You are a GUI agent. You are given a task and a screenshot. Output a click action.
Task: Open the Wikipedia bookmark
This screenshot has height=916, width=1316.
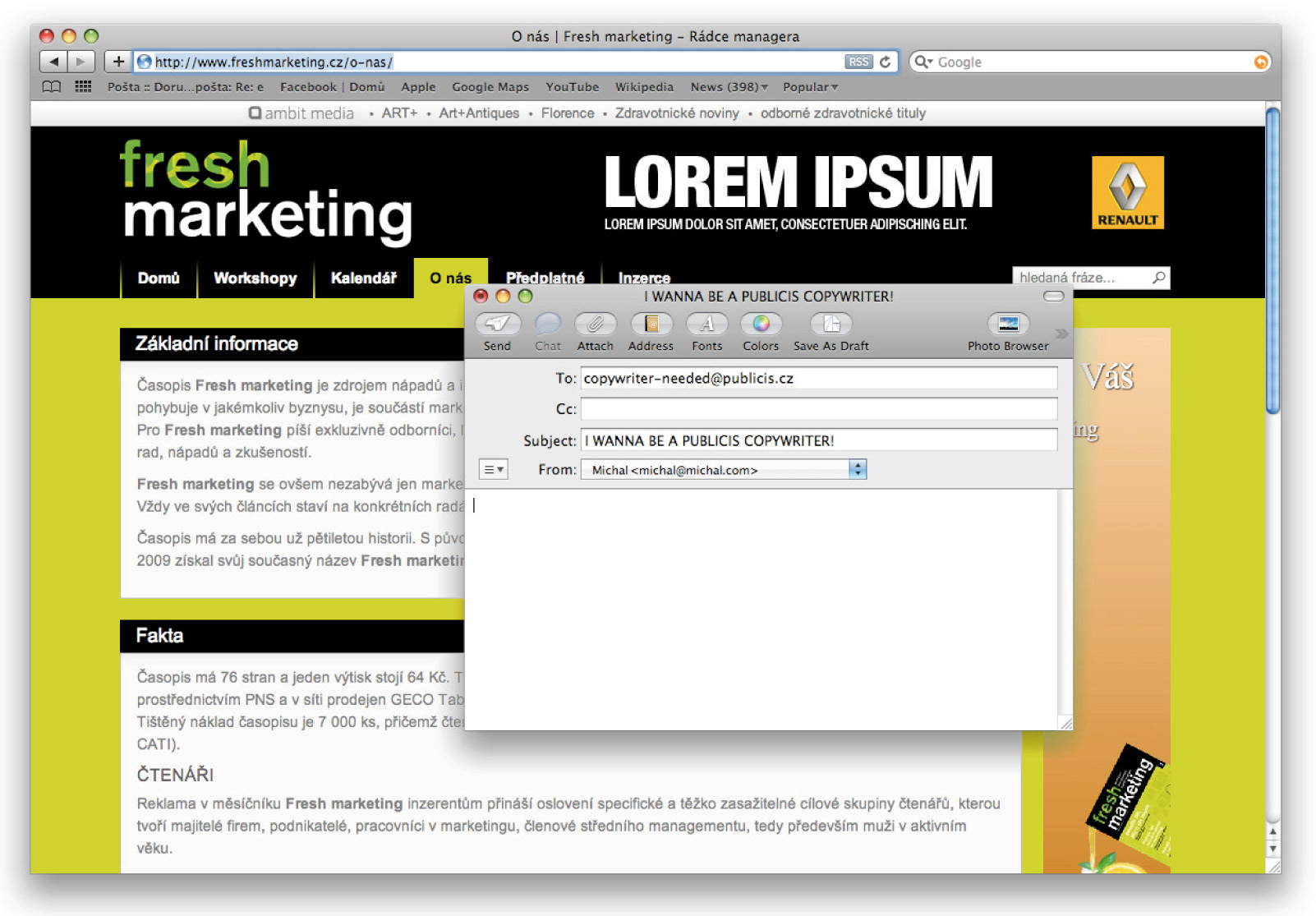coord(644,86)
